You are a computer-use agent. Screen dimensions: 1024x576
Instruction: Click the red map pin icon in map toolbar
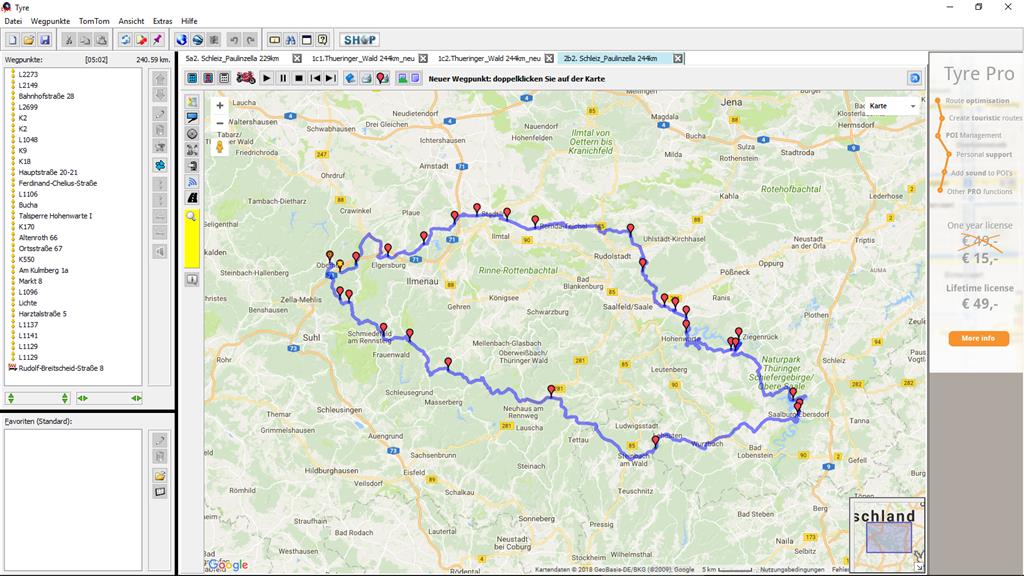pyautogui.click(x=383, y=78)
